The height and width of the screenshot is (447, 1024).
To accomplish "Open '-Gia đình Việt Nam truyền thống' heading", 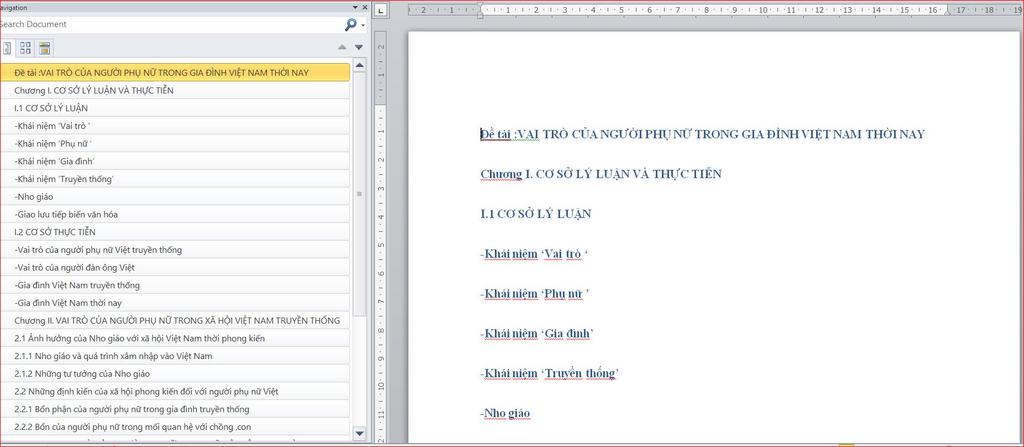I will pos(175,285).
